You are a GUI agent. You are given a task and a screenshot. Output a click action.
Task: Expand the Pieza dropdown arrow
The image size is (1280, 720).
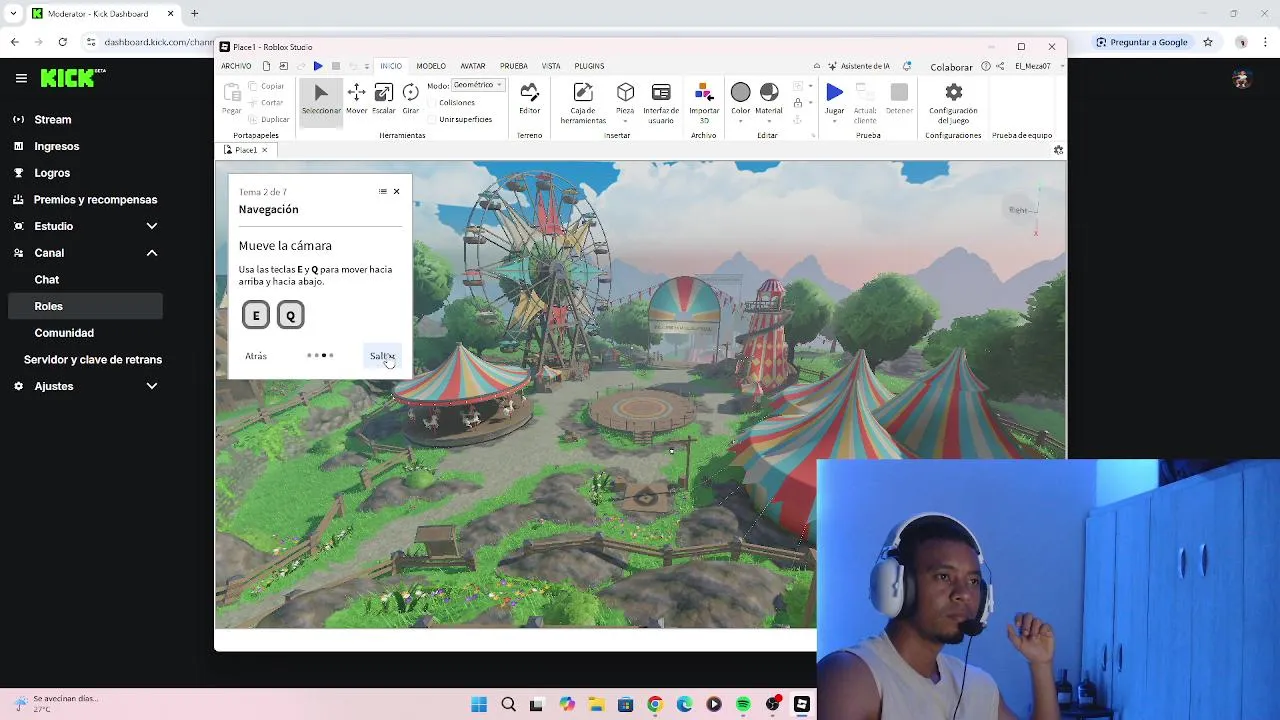(625, 122)
